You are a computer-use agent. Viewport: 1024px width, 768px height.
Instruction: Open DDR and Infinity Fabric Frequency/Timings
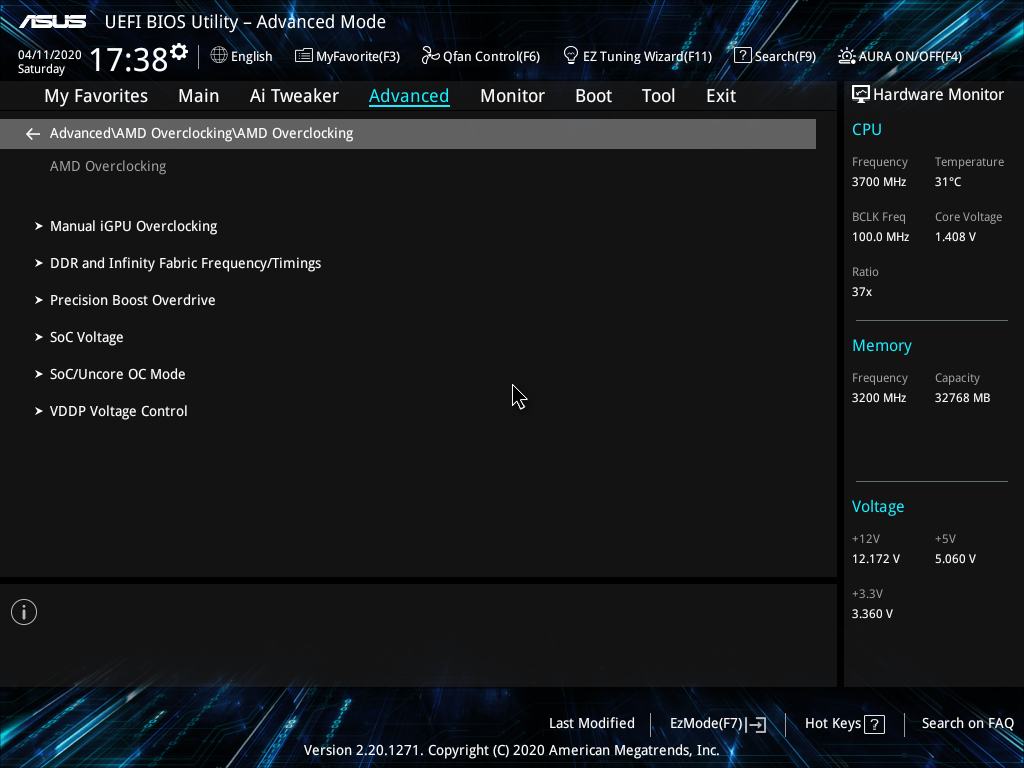[185, 263]
